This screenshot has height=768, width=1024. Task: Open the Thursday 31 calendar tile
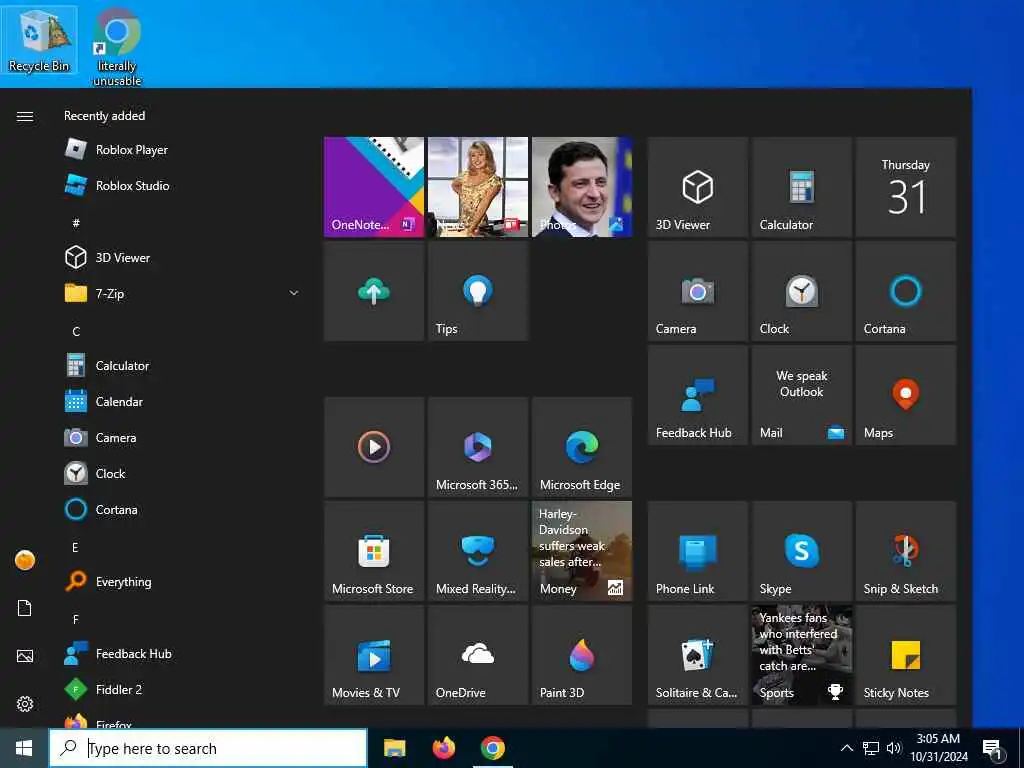[906, 187]
